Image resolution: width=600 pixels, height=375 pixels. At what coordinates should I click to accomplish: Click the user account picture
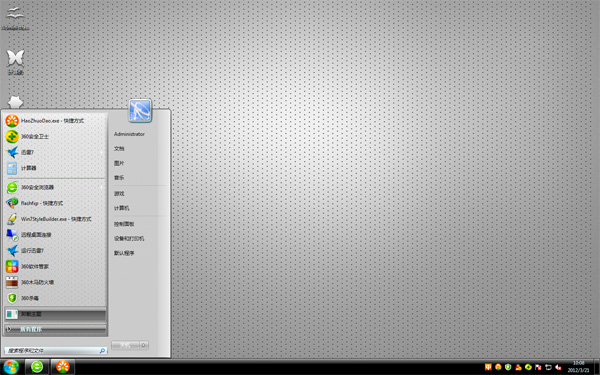coord(140,111)
